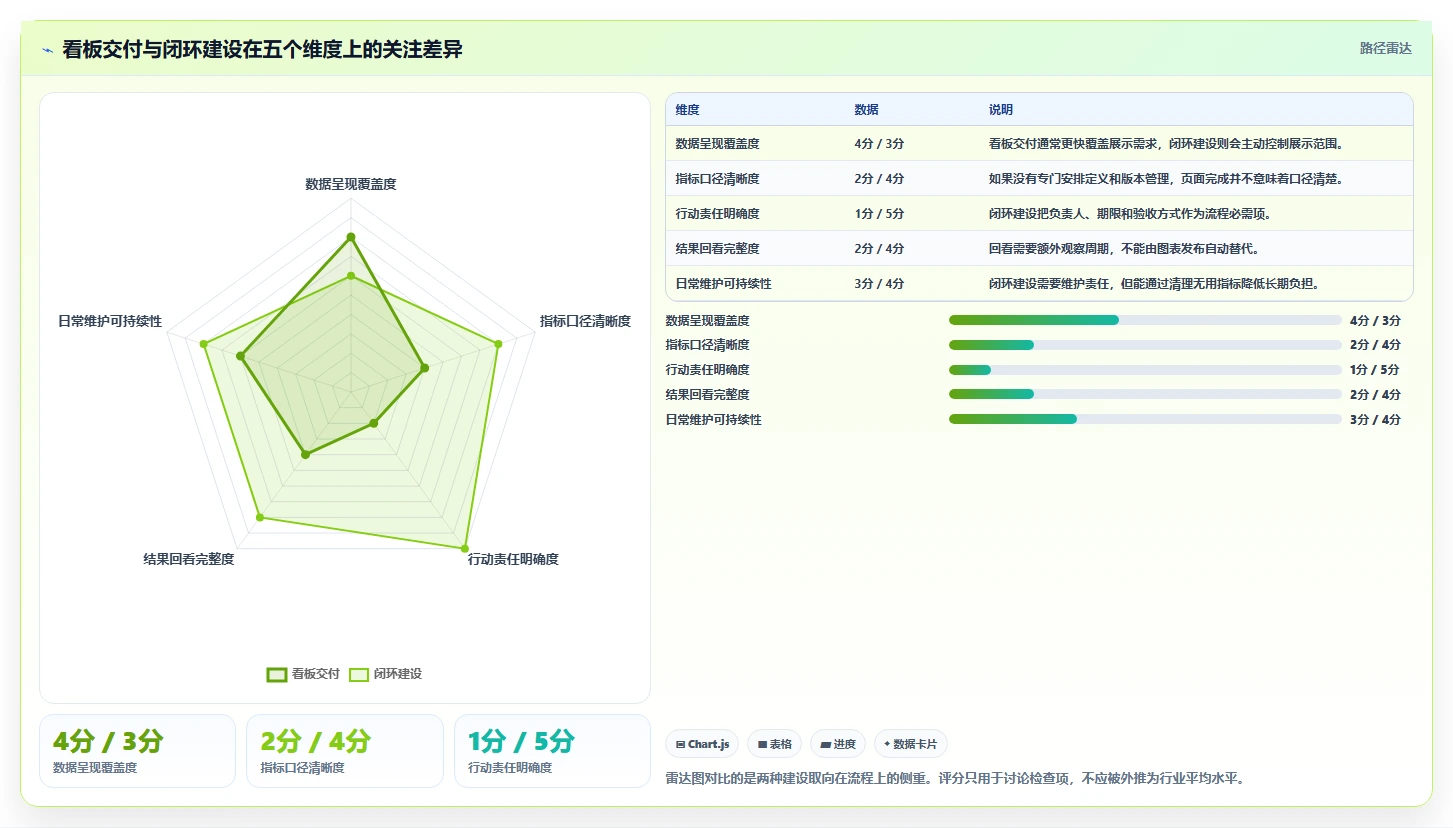Click the 路径雷达 label in header

1385,48
